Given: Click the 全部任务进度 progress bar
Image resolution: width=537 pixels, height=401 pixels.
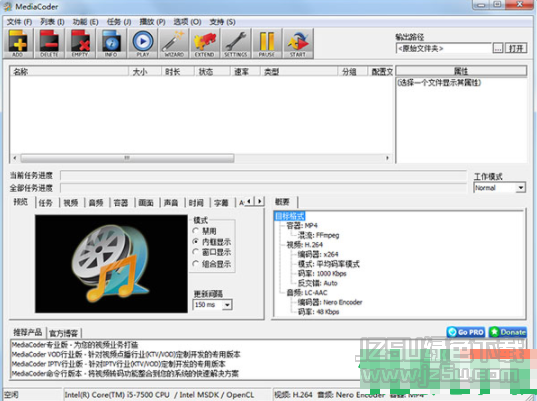Looking at the screenshot, I should pyautogui.click(x=263, y=188).
